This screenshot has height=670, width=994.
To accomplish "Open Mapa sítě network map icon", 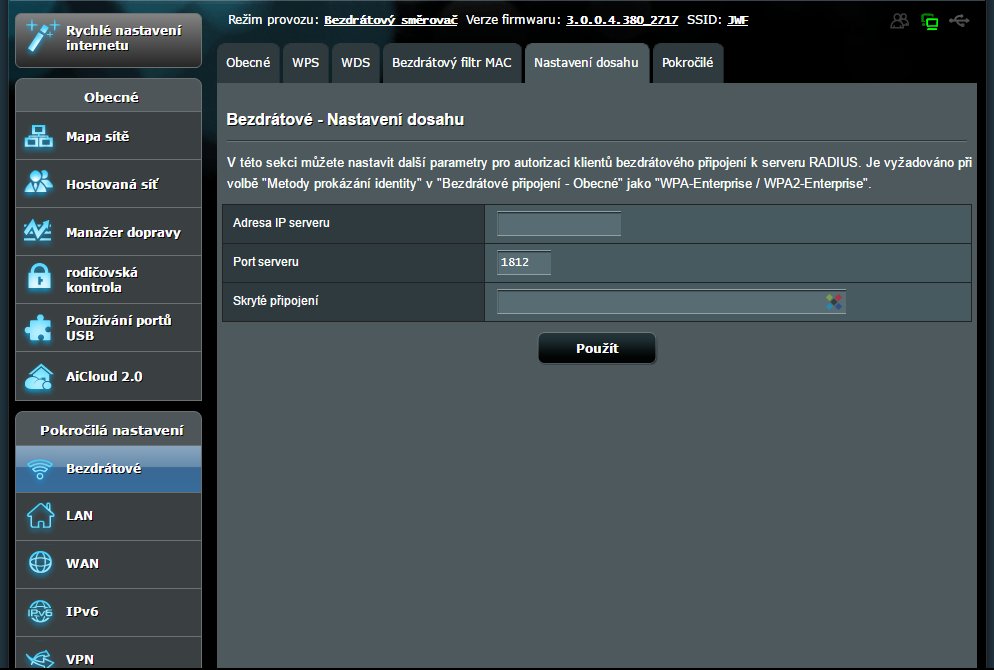I will click(39, 137).
